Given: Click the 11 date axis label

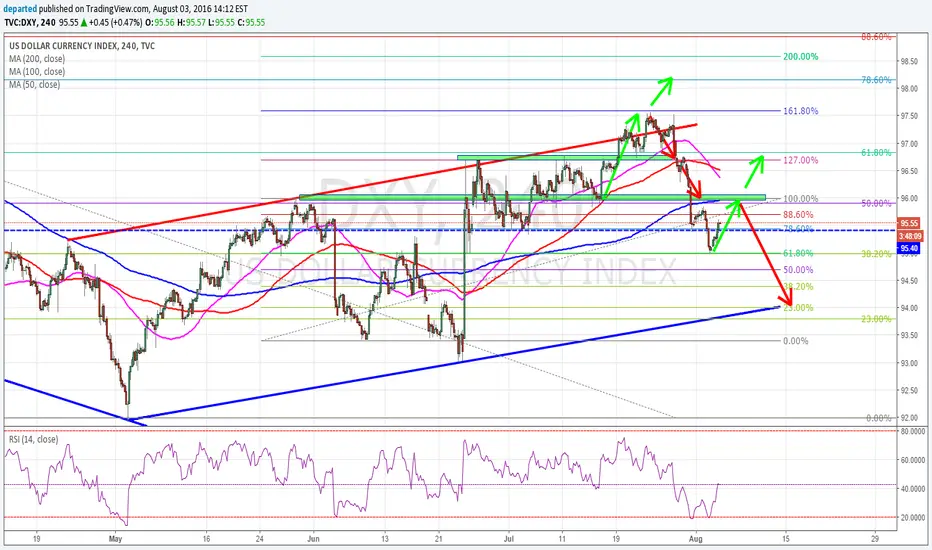Looking at the screenshot, I should [x=562, y=539].
